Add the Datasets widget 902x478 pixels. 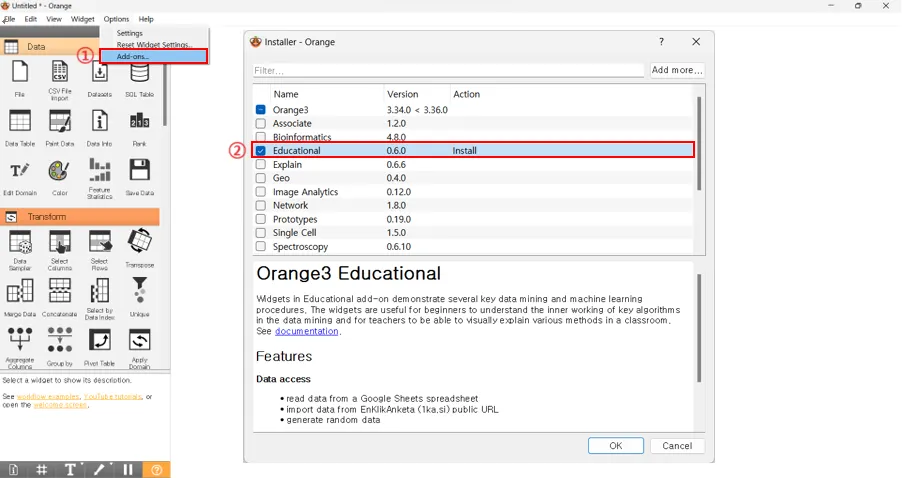pos(100,79)
